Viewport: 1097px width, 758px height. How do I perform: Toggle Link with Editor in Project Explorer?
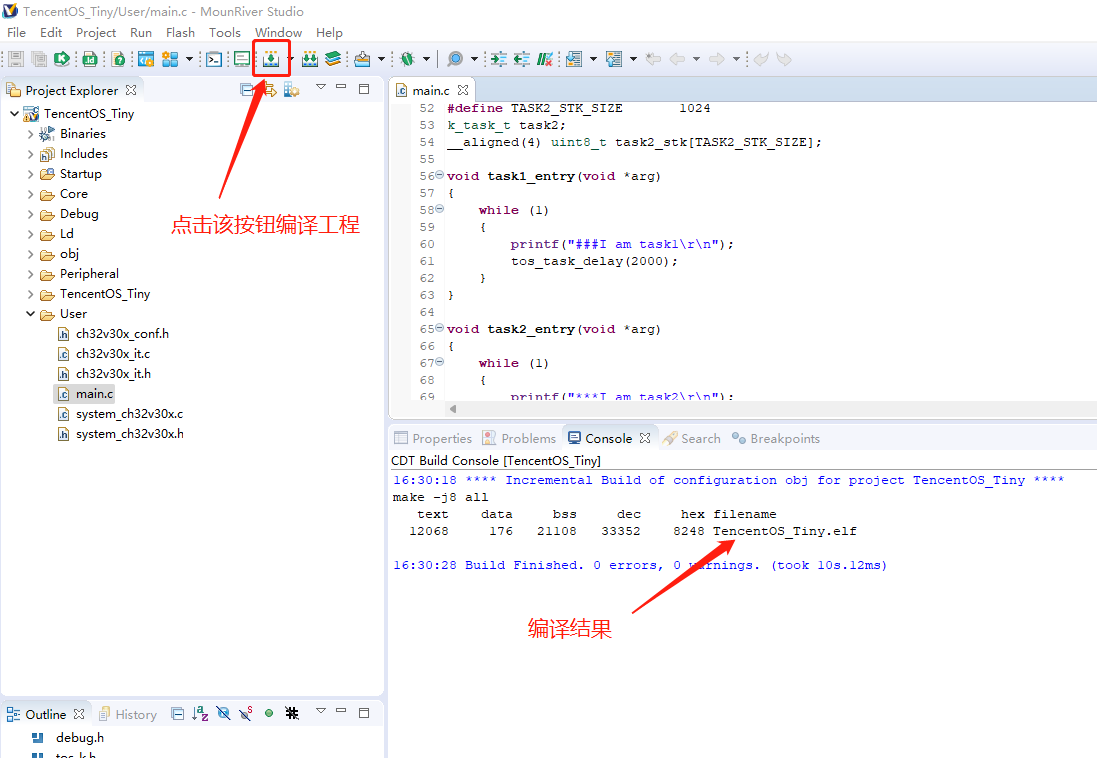point(269,90)
